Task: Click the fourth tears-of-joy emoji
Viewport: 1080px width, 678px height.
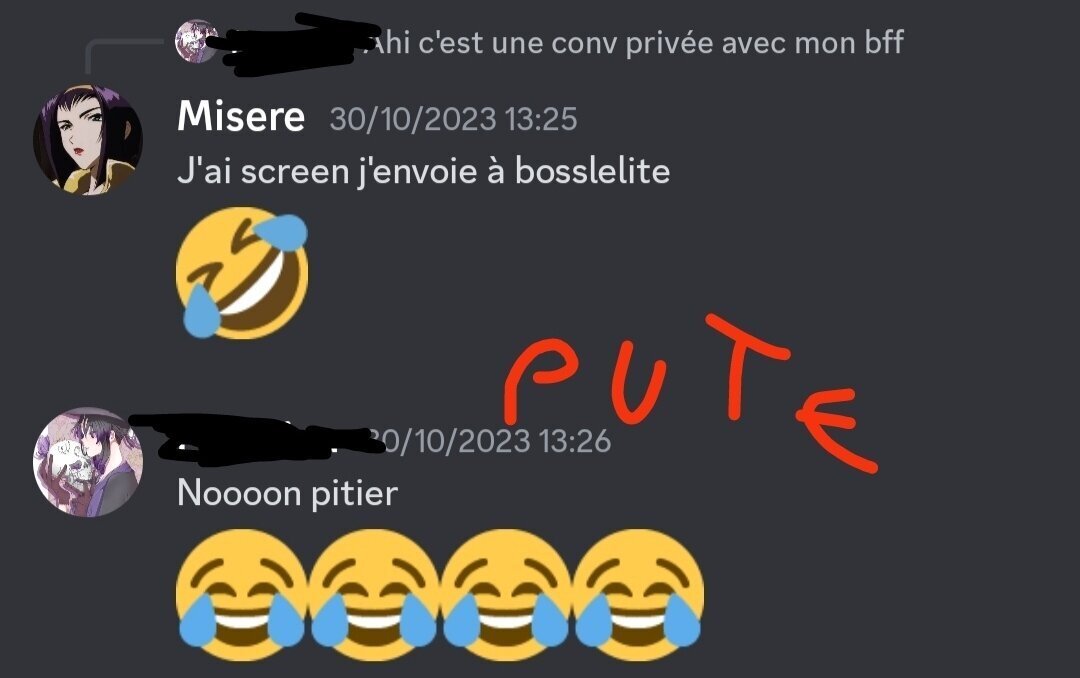Action: (x=638, y=595)
